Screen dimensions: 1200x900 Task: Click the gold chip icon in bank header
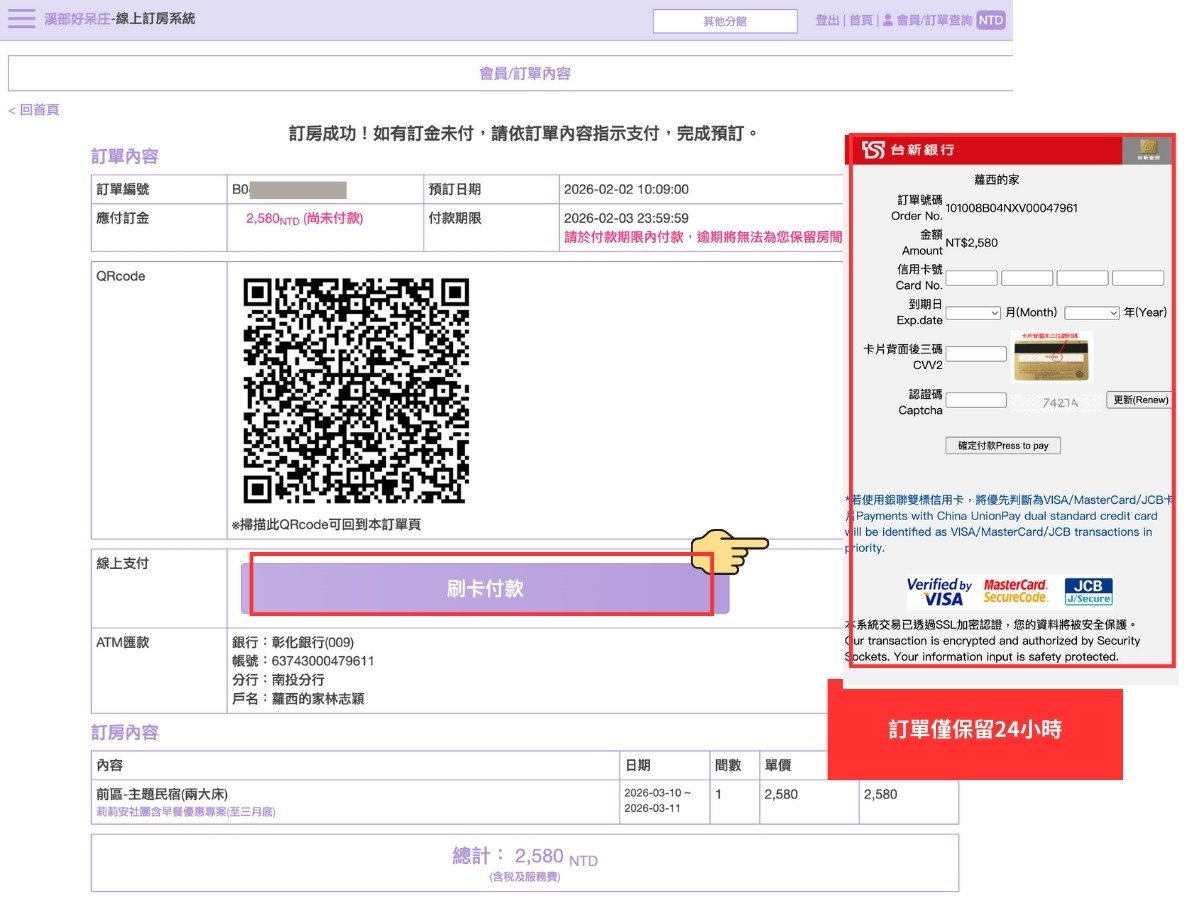pos(1146,150)
